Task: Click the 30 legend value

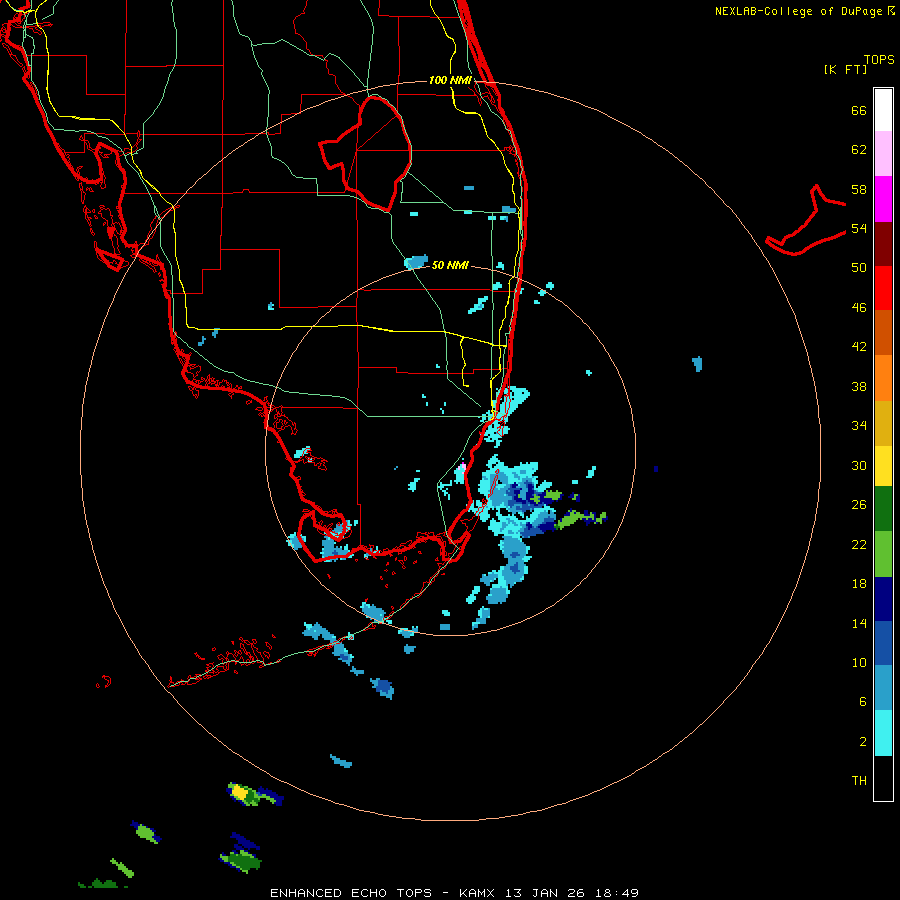Action: pos(859,465)
